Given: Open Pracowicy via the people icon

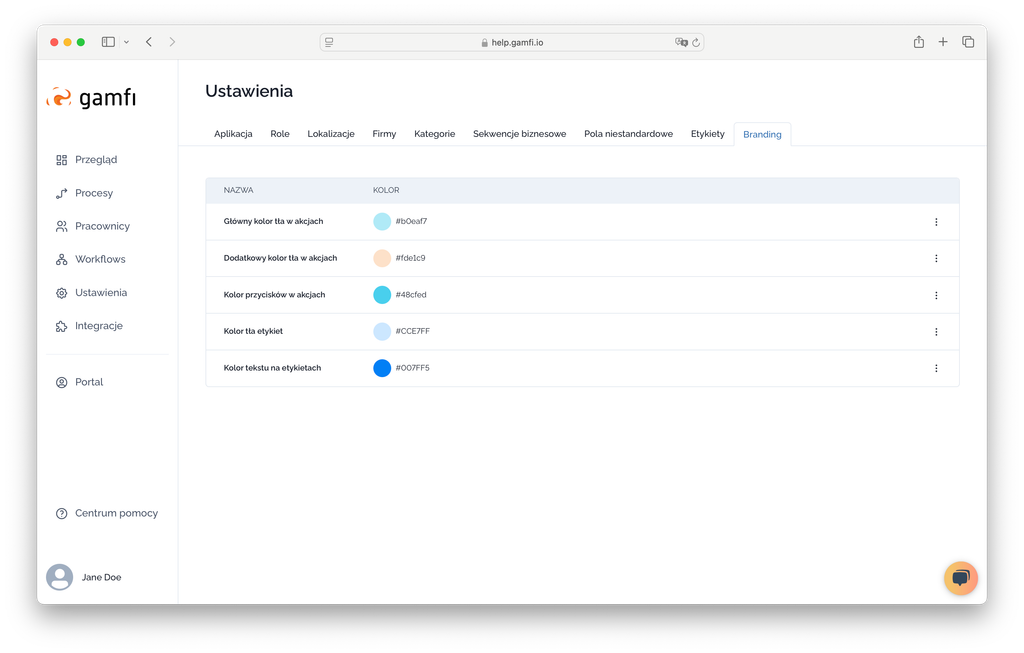Looking at the screenshot, I should (x=61, y=226).
